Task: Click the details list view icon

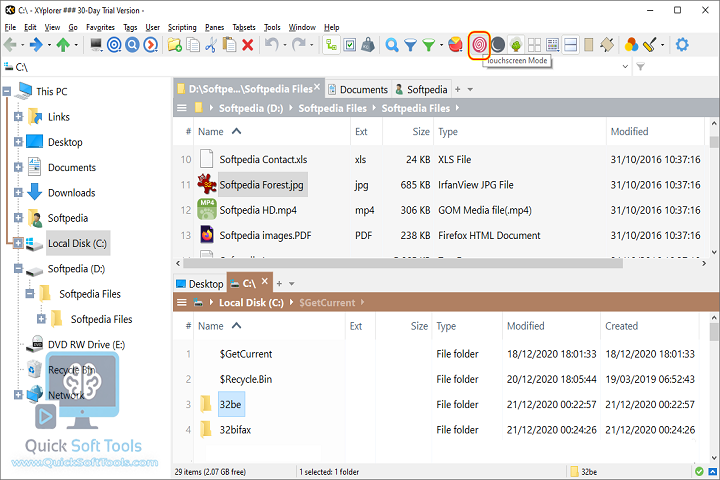Action: (552, 45)
